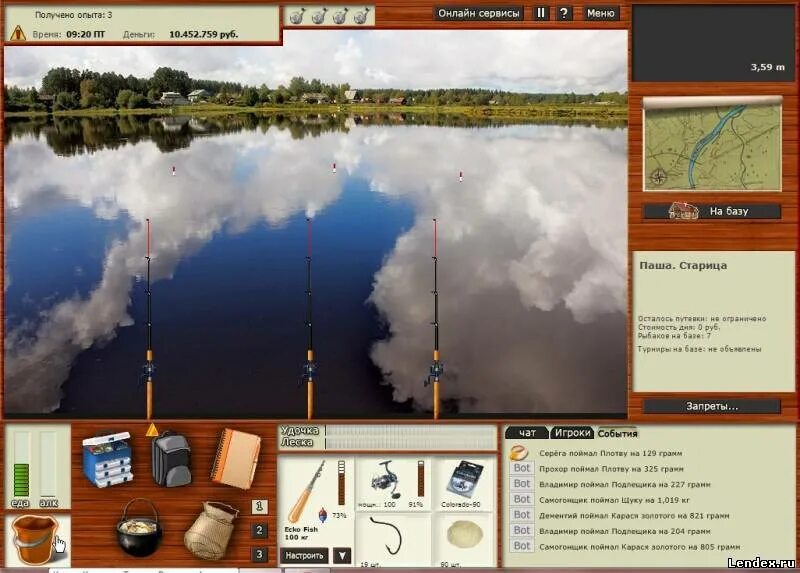Click the Bot badge beside Щуку event
Screen dimensions: 800x573
tap(521, 499)
